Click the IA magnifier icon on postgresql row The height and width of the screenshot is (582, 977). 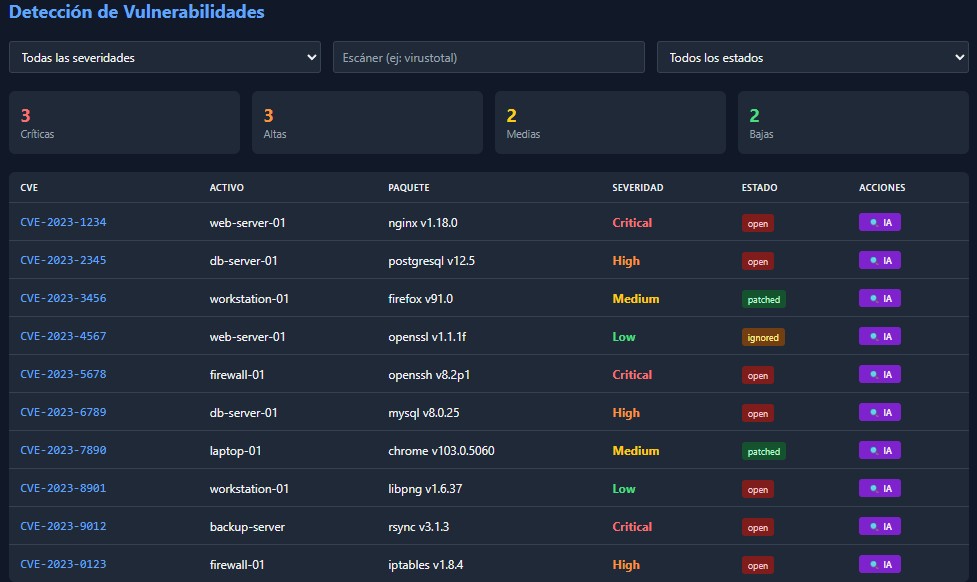[x=879, y=260]
